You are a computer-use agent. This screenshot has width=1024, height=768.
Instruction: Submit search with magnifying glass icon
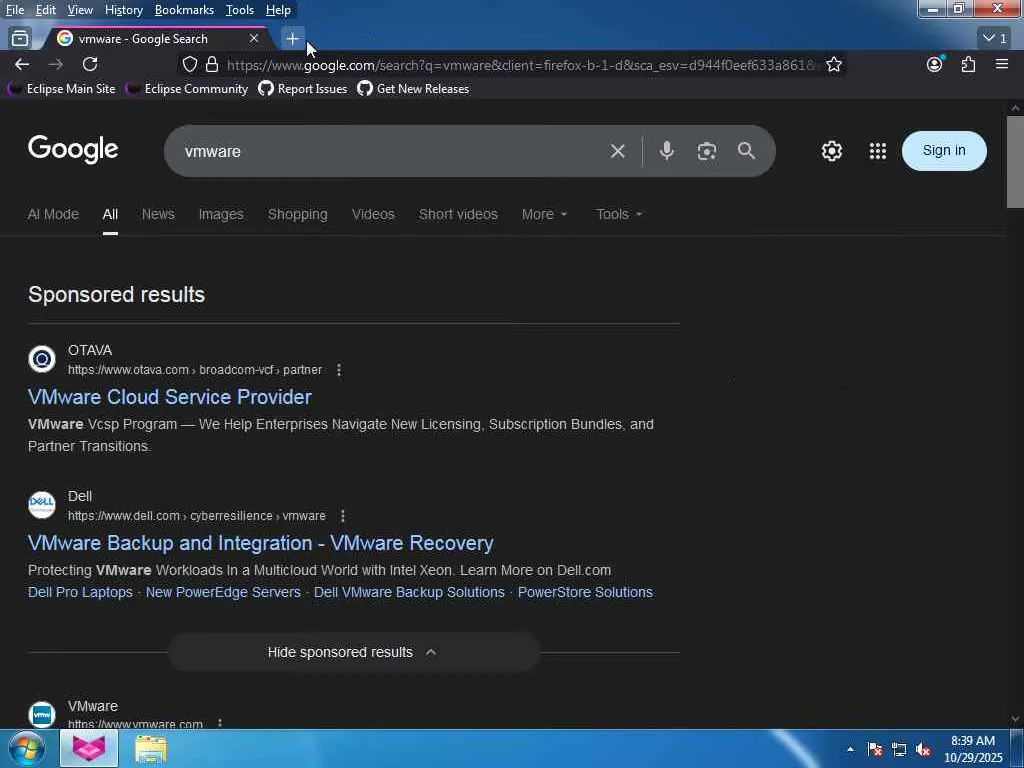point(746,151)
